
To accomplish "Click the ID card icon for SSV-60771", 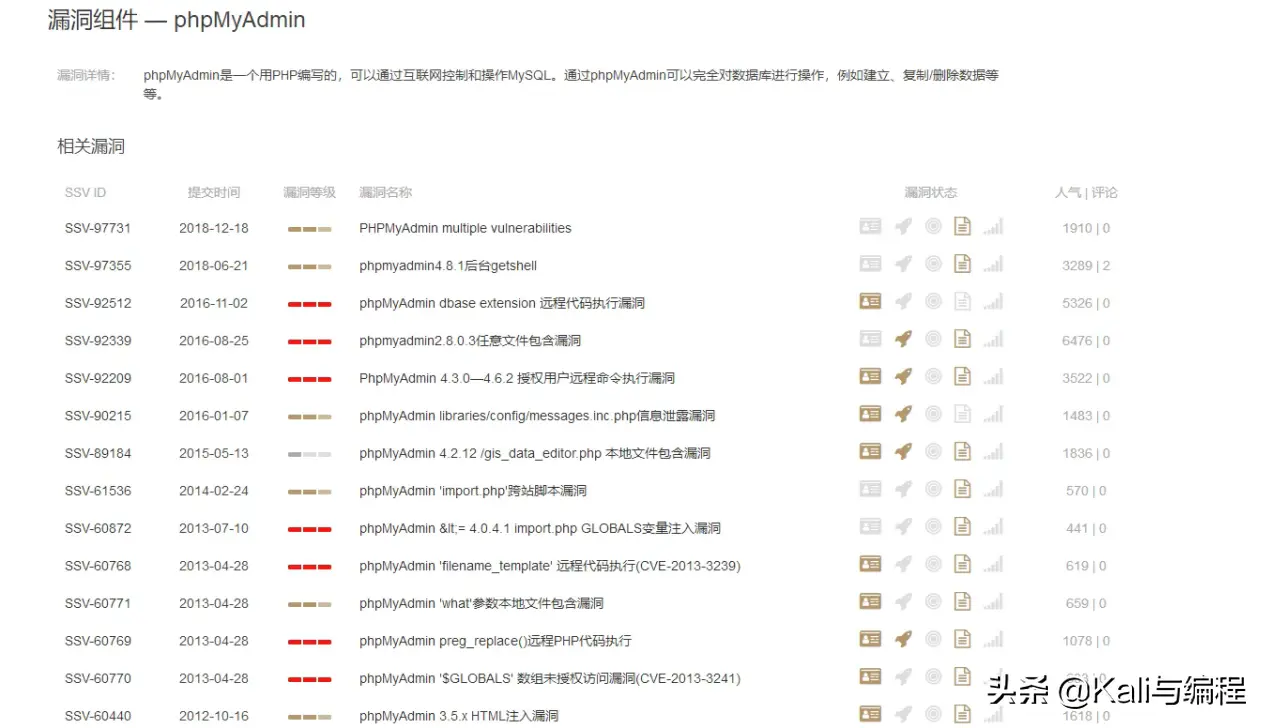I will click(870, 603).
